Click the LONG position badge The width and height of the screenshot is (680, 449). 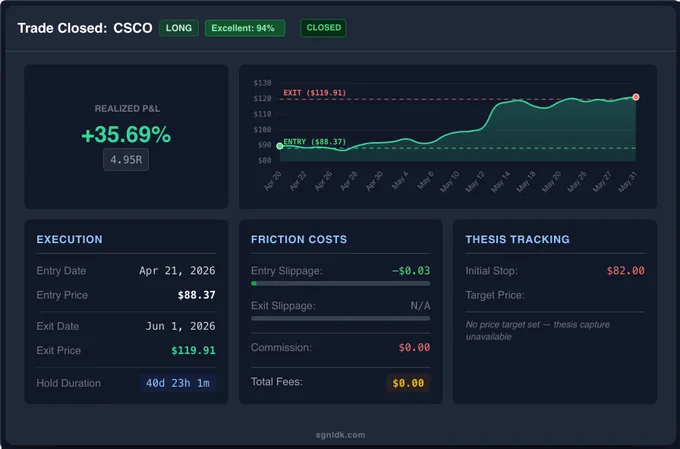click(x=179, y=28)
